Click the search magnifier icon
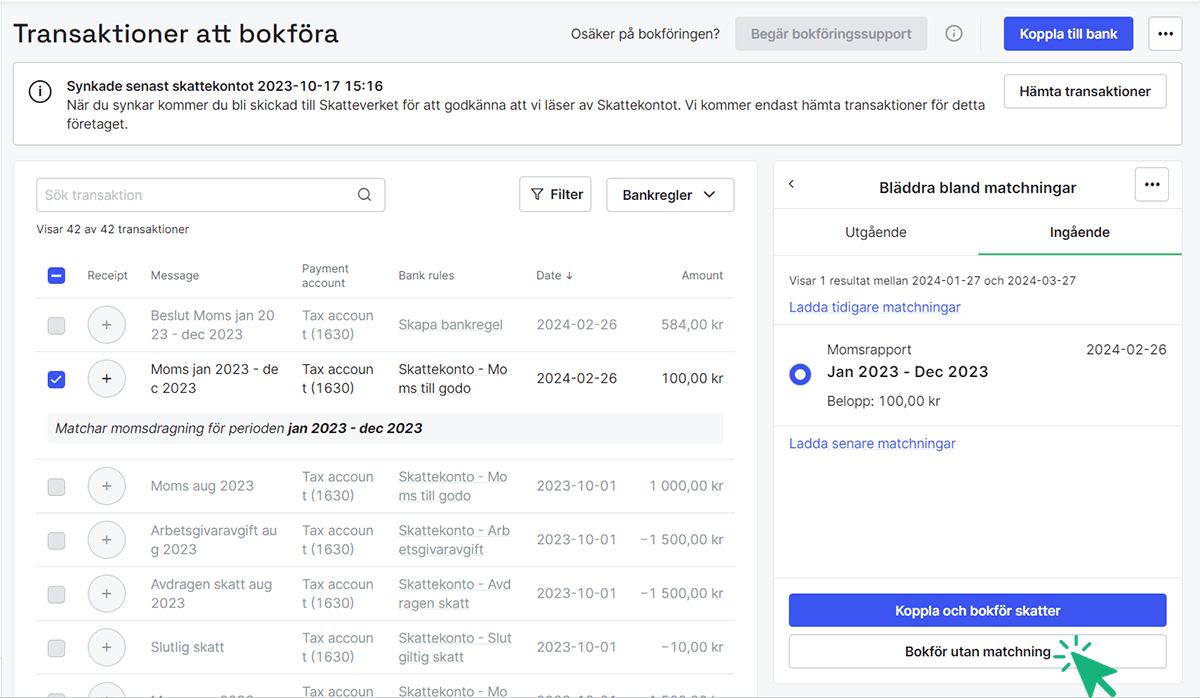This screenshot has height=698, width=1200. pyautogui.click(x=364, y=194)
